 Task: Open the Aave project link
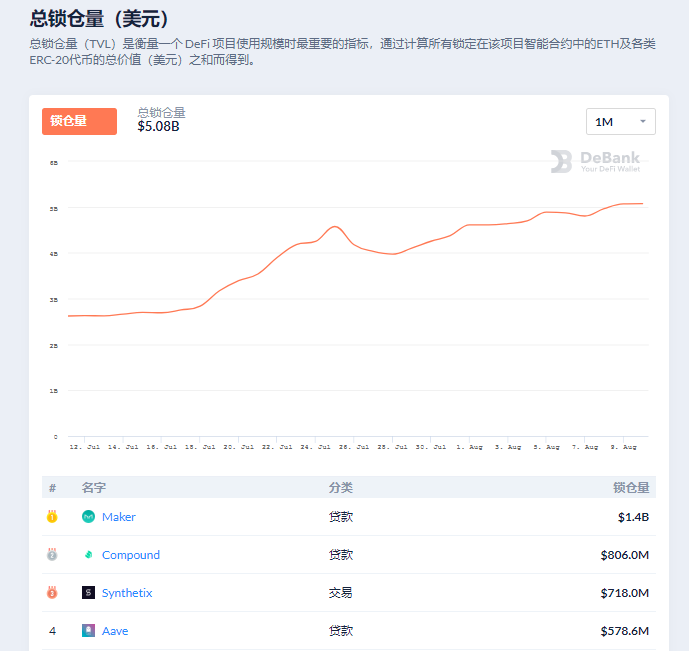click(115, 631)
